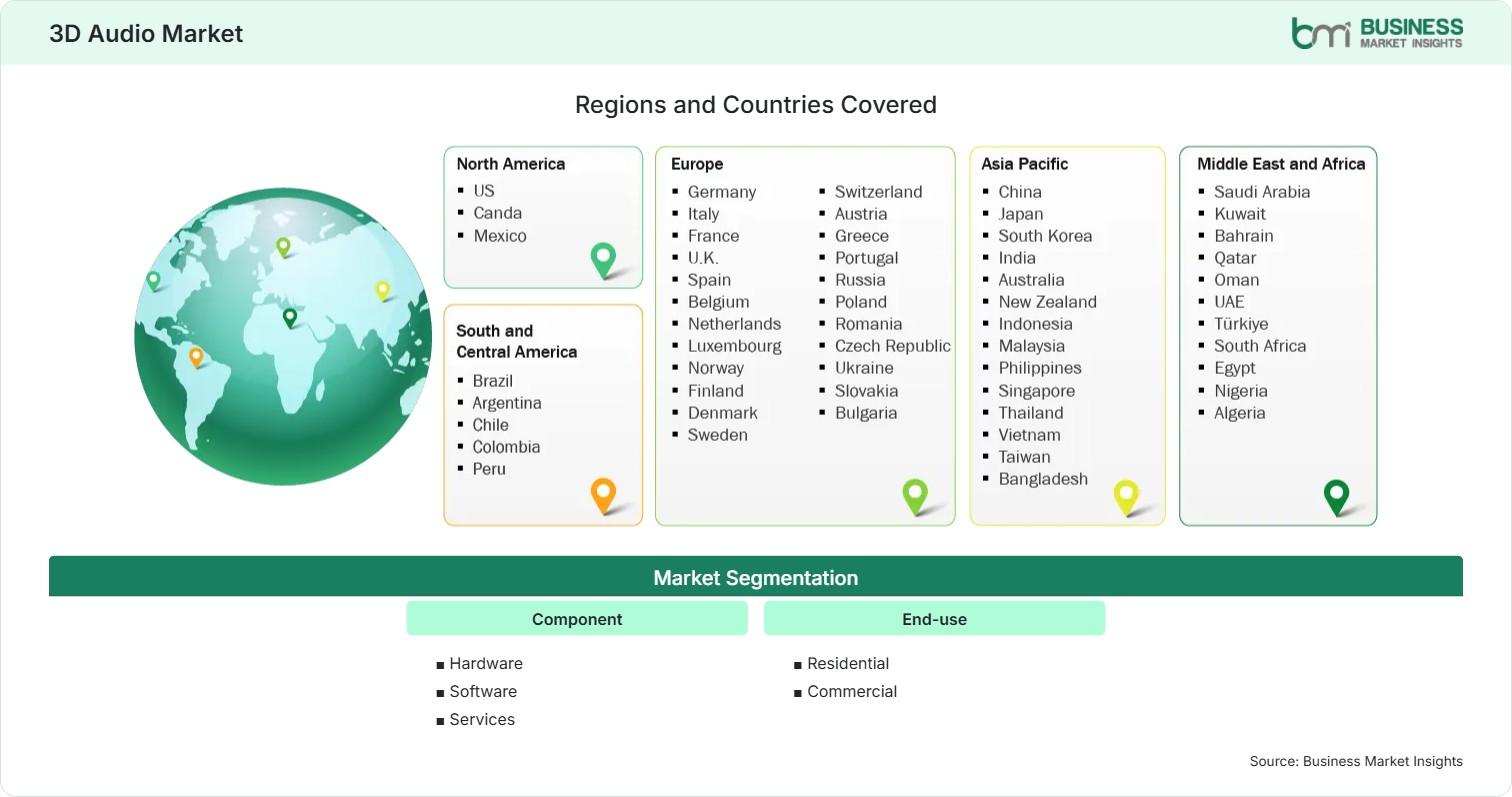Viewport: 1512px width, 797px height.
Task: Click 'Regions and Countries Covered' heading
Action: [756, 104]
